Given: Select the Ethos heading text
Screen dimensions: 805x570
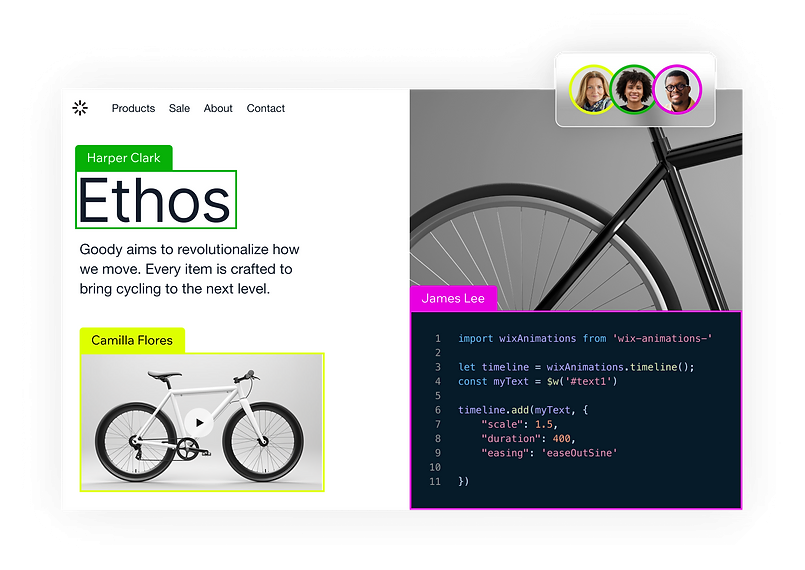Looking at the screenshot, I should pos(156,200).
